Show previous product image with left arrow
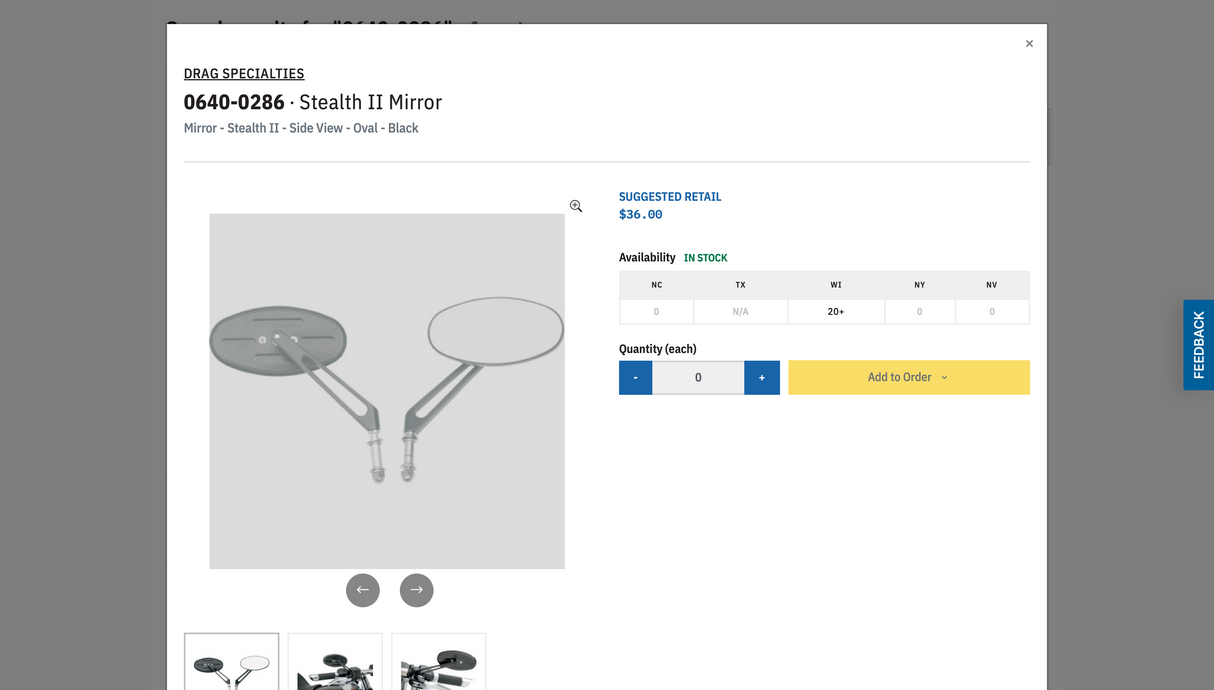Screen dimensions: 1214x690 click(363, 590)
